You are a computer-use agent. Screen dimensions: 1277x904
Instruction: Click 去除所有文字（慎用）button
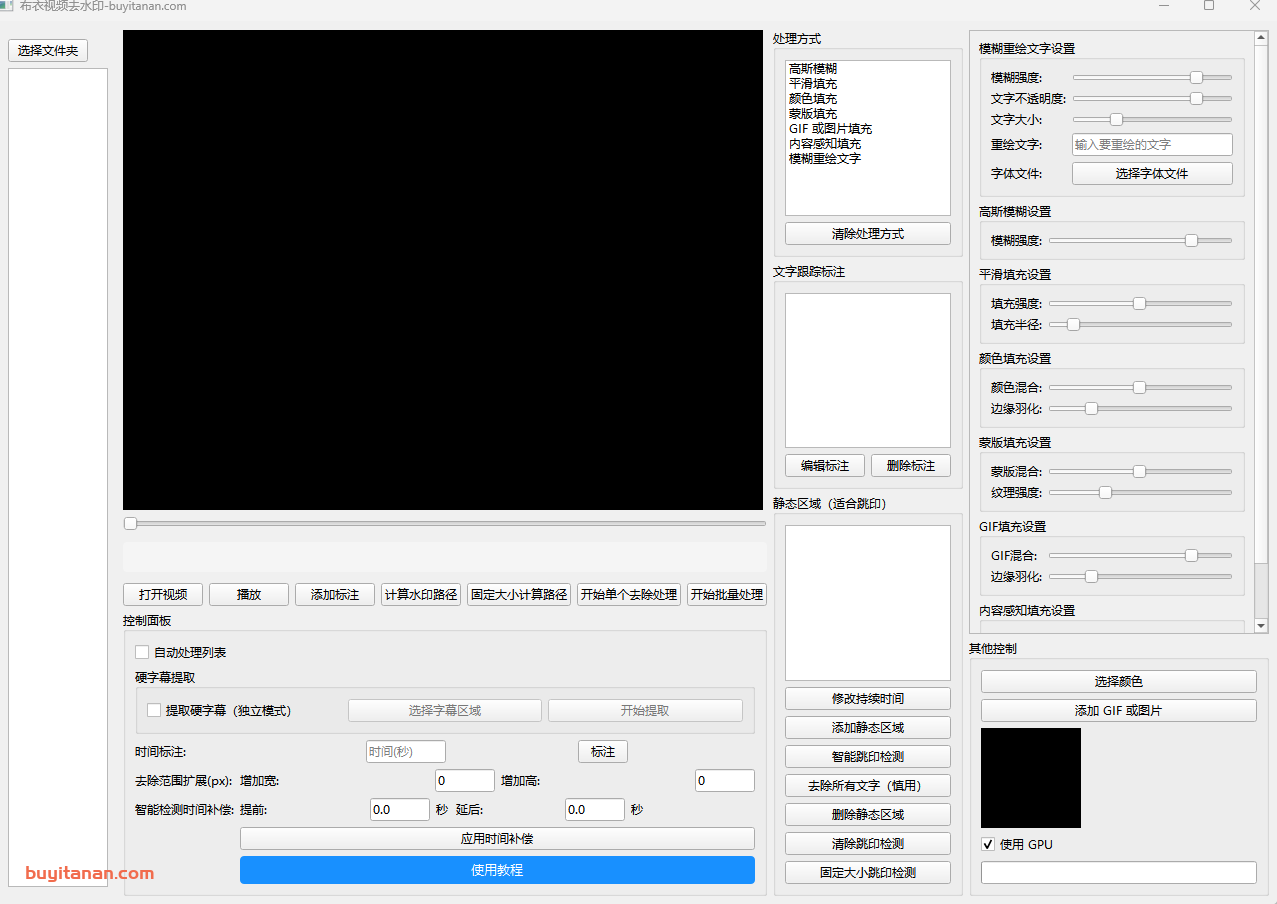[x=868, y=785]
